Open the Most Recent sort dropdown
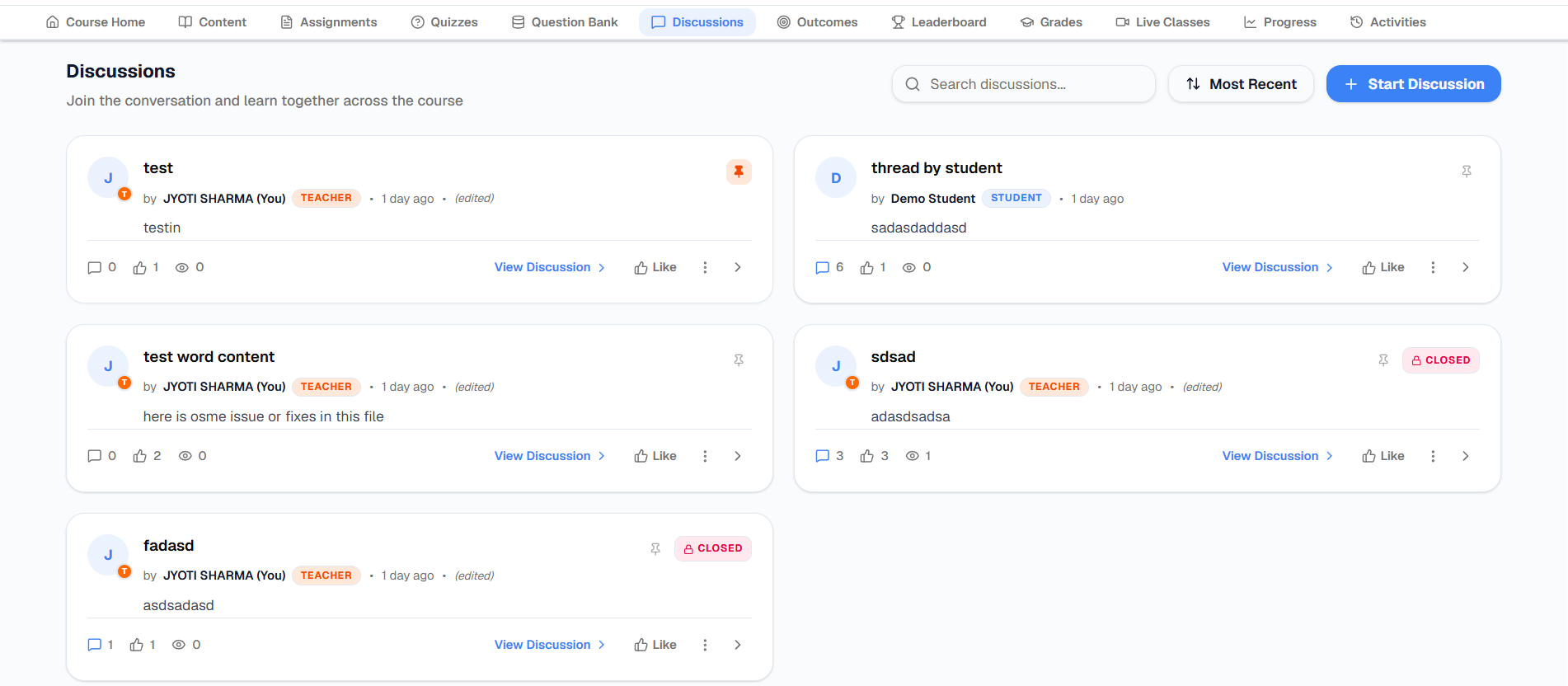Screen dimensions: 1568x686 (x=1241, y=84)
